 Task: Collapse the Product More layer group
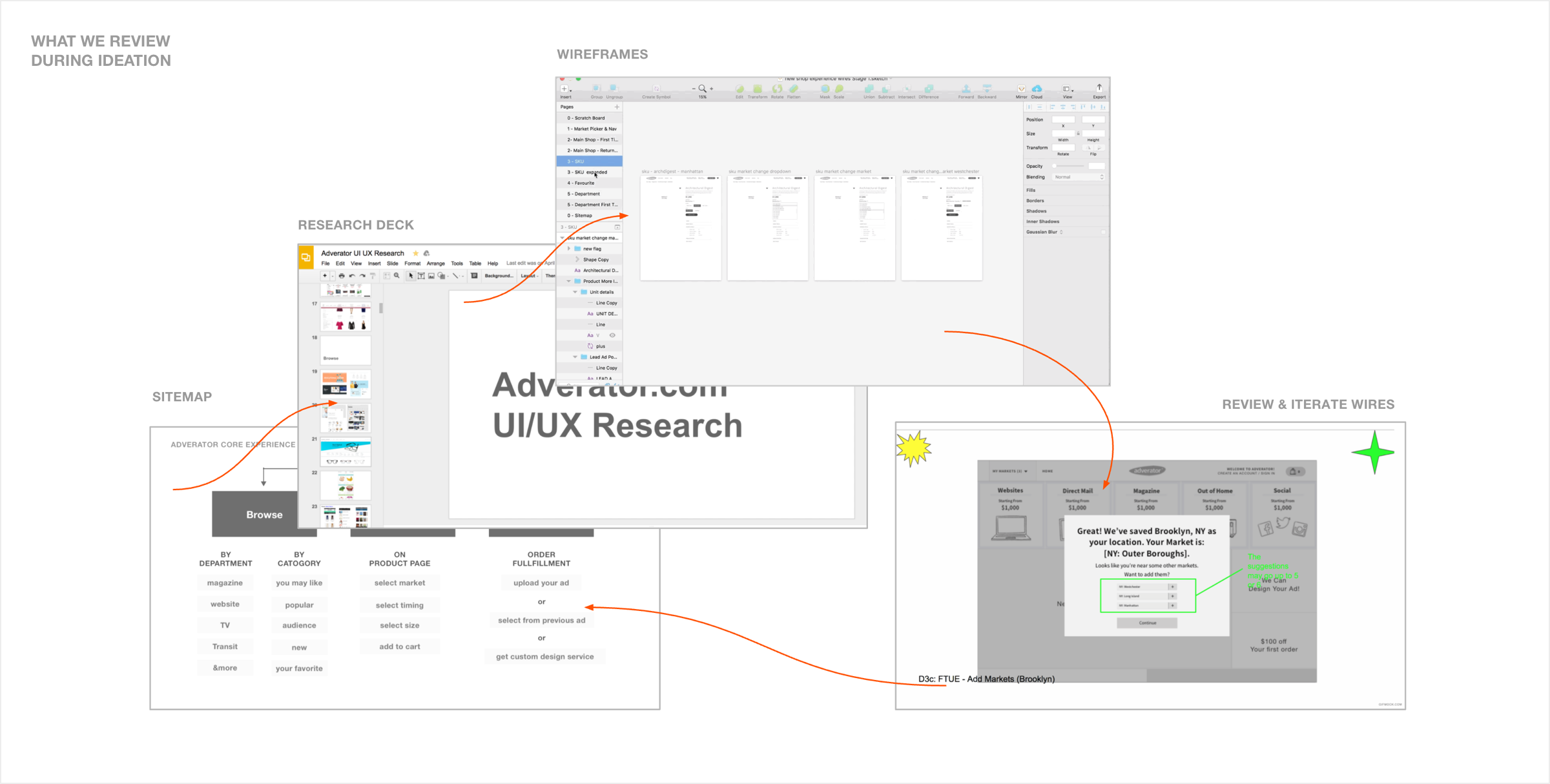569,282
